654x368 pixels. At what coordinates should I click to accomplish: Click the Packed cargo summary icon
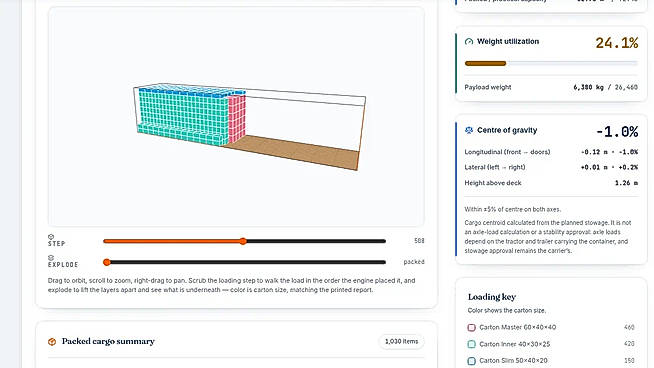pyautogui.click(x=52, y=342)
